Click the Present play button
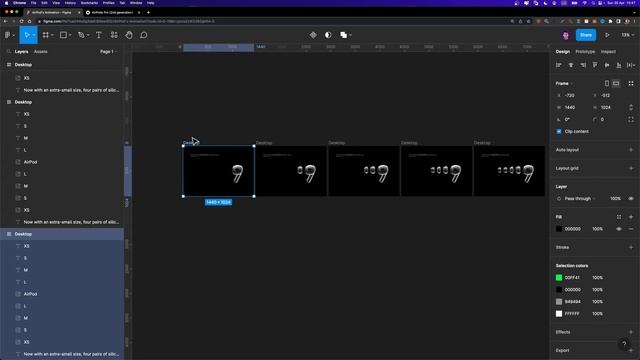640x360 pixels. click(x=607, y=35)
